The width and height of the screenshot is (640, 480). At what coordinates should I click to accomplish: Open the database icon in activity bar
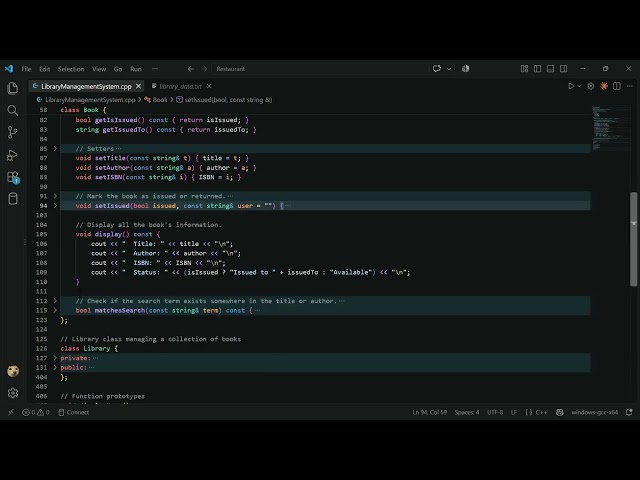13,199
